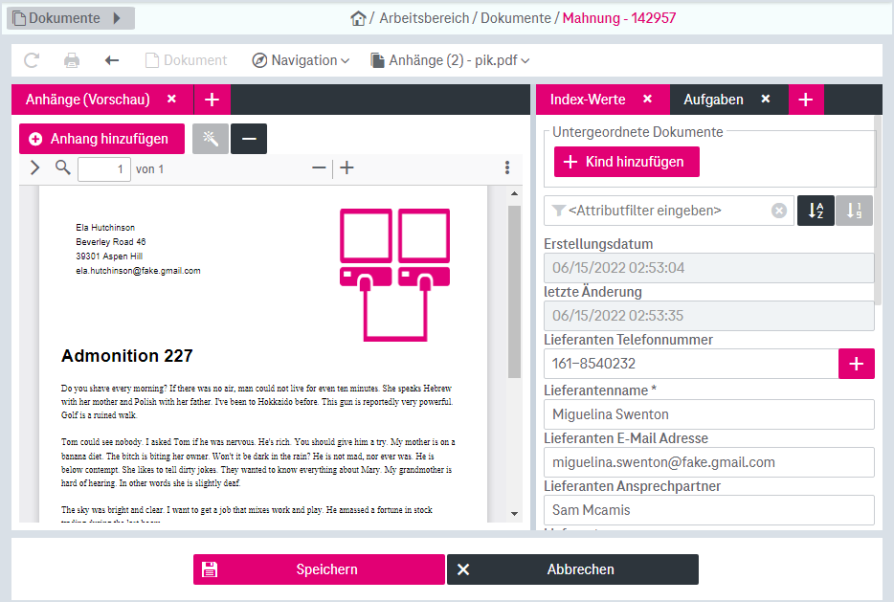
Task: Click the Lieferantenname input field
Action: click(708, 414)
